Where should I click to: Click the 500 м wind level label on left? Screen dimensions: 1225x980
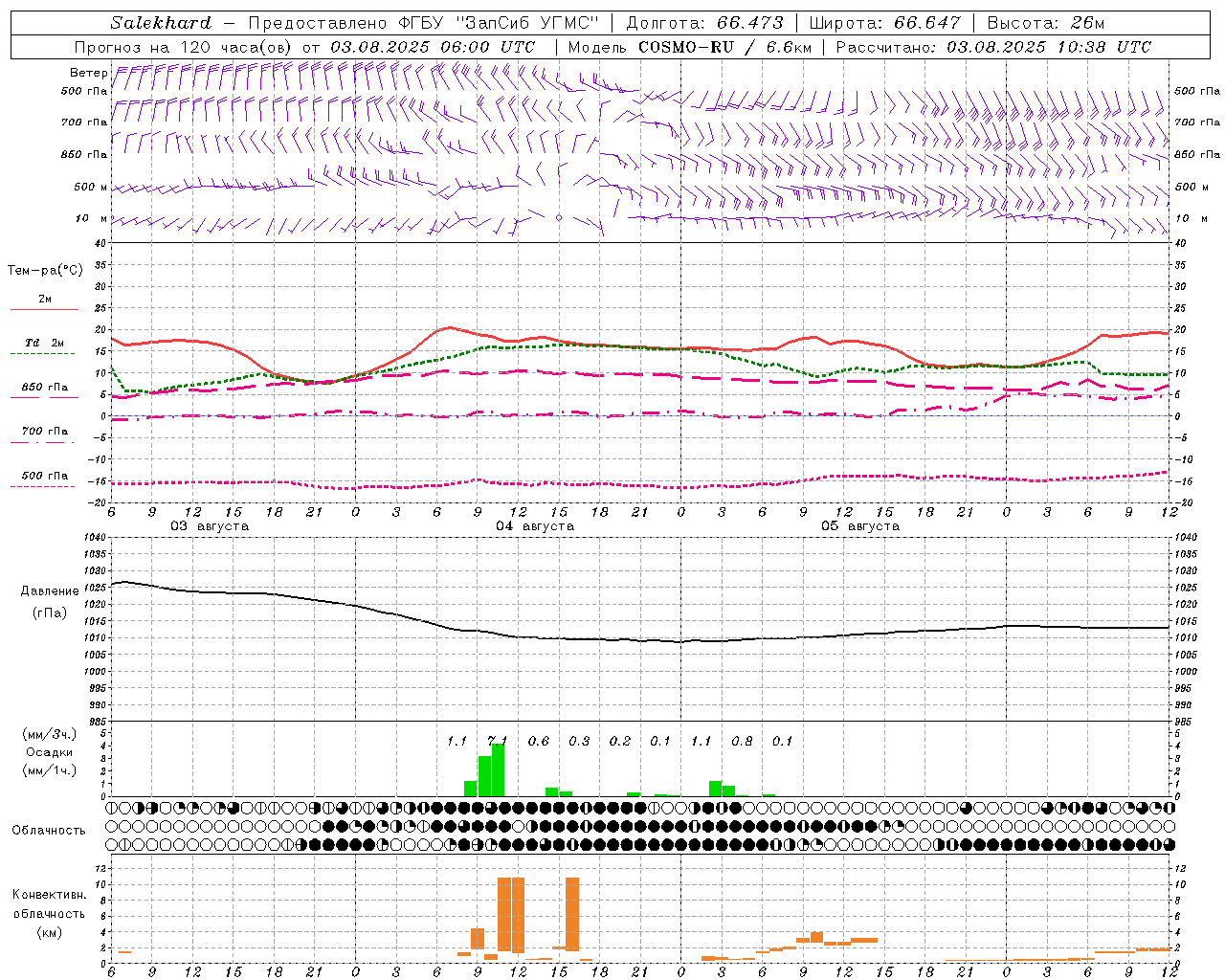91,188
